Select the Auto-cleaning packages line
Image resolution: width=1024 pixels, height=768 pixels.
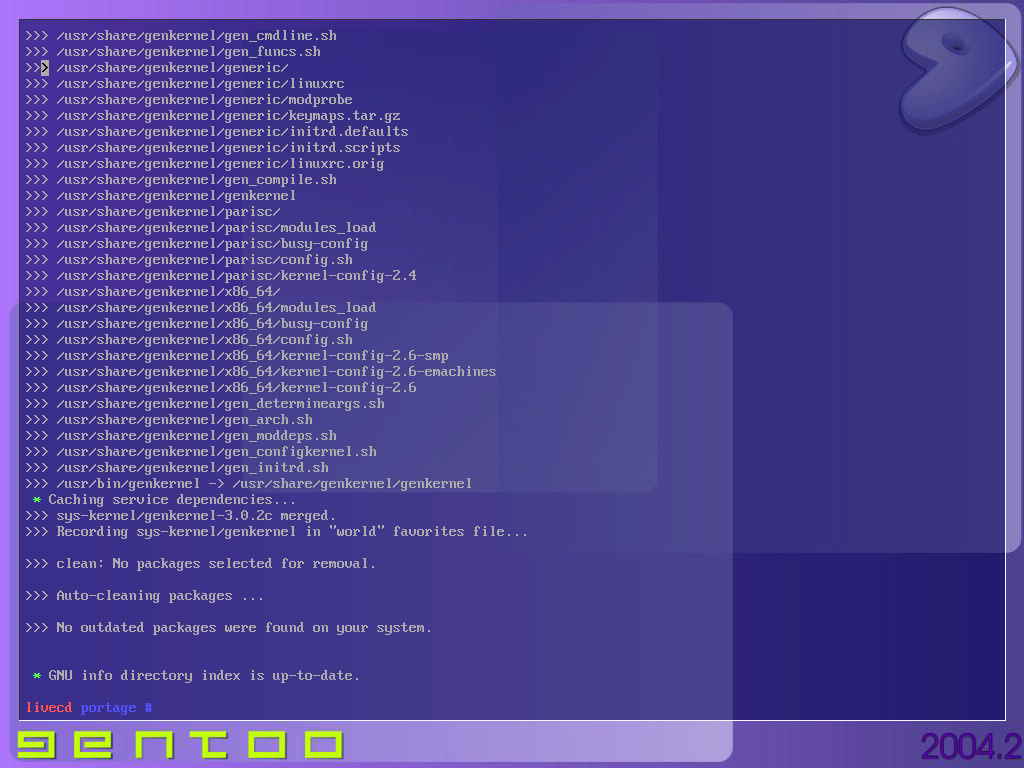tap(144, 596)
